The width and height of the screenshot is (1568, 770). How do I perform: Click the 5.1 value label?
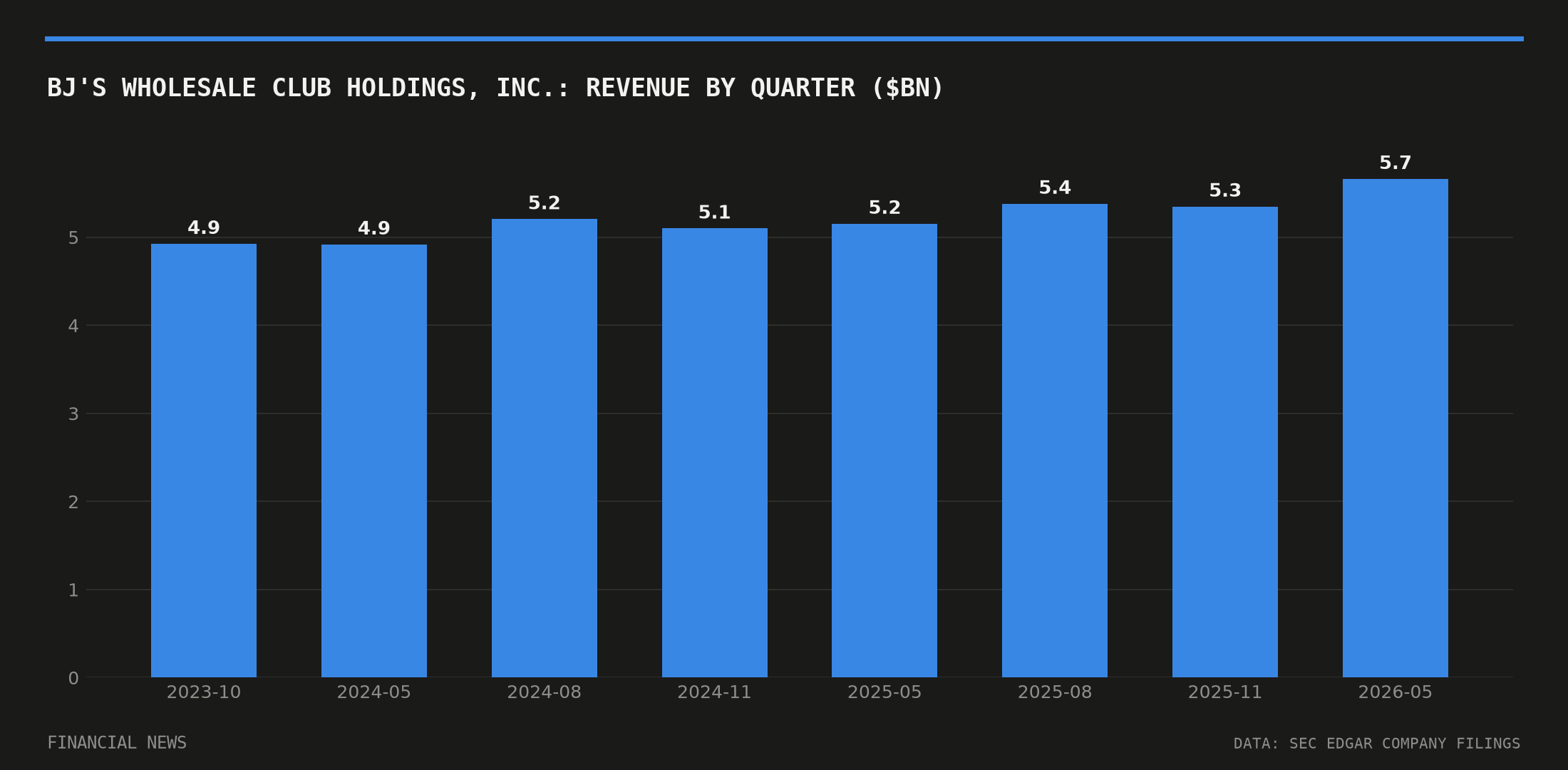point(715,212)
